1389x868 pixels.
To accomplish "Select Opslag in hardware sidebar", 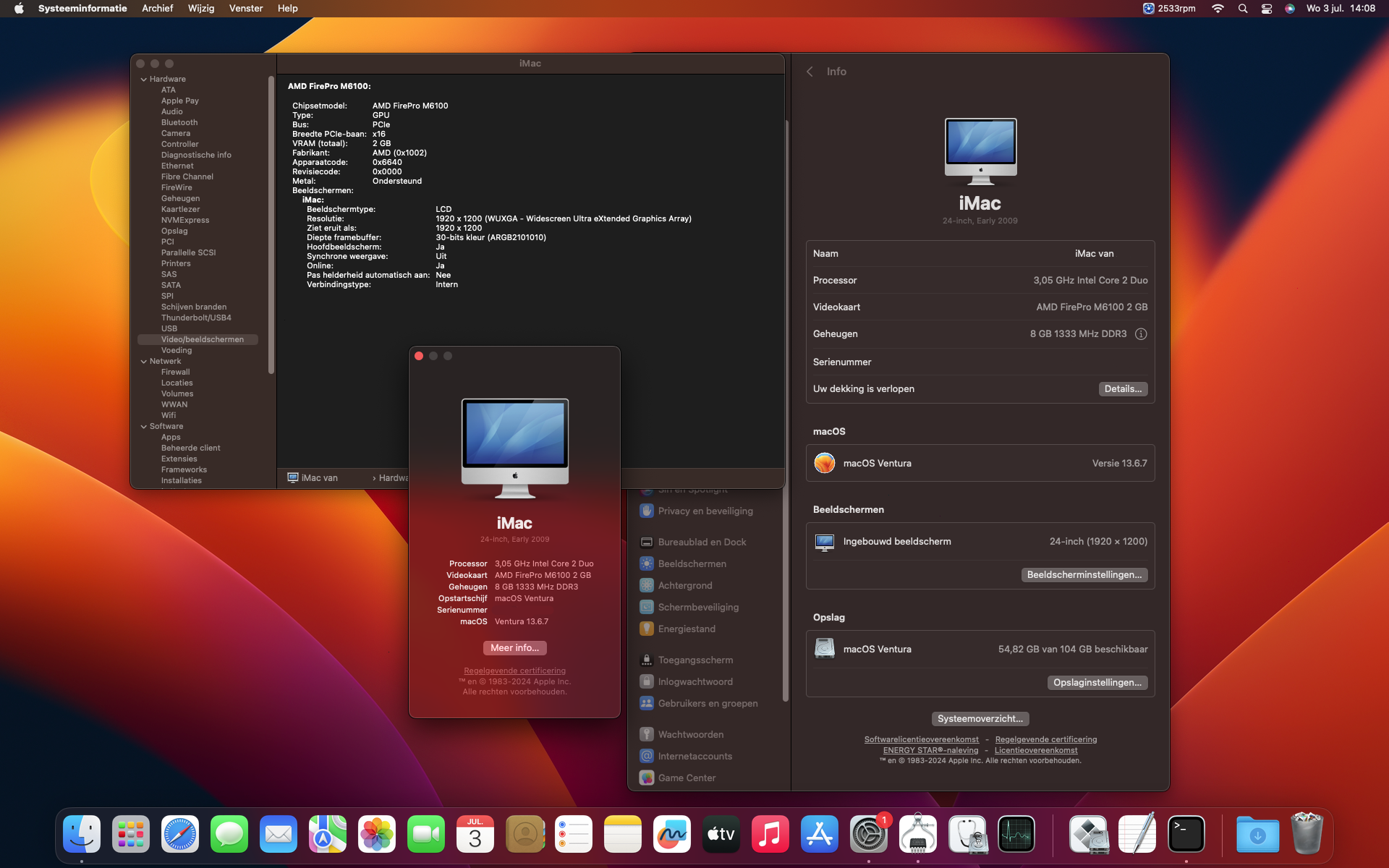I will pyautogui.click(x=174, y=231).
